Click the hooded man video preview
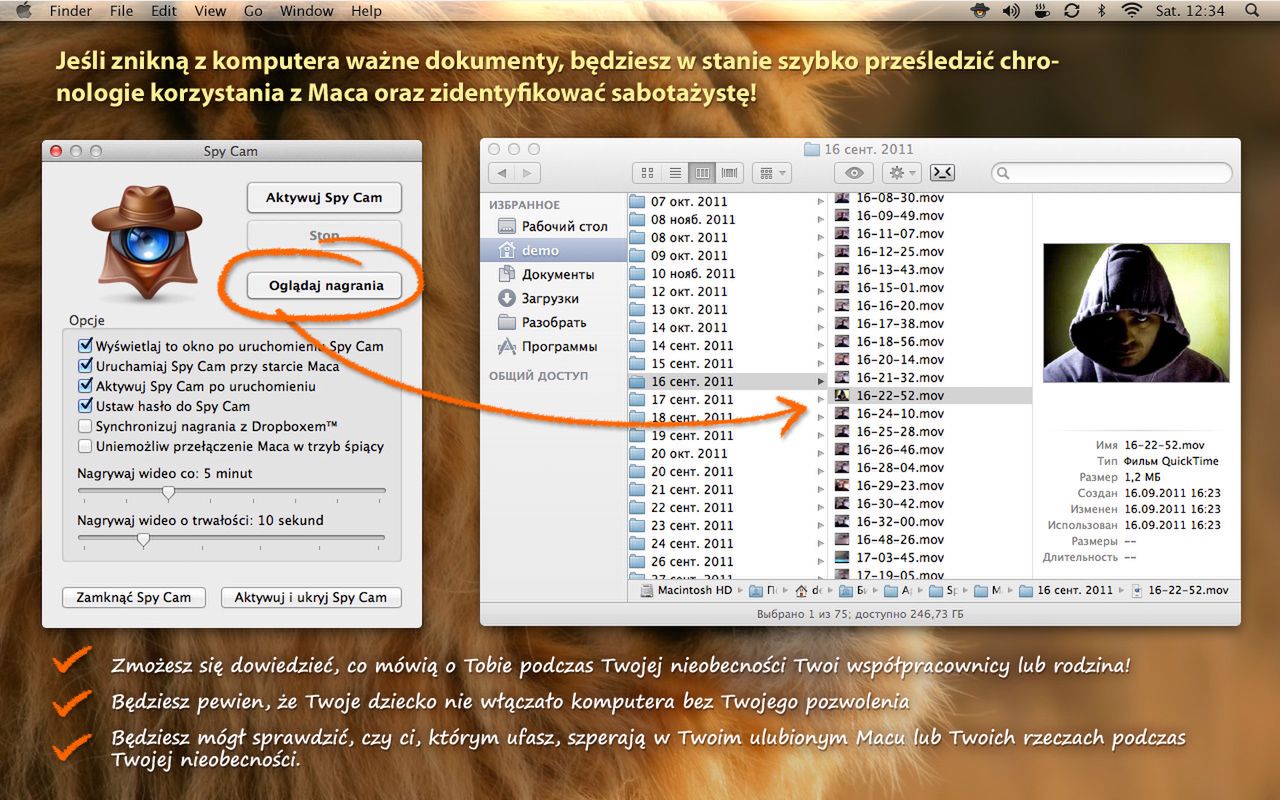The width and height of the screenshot is (1280, 800). coord(1136,313)
